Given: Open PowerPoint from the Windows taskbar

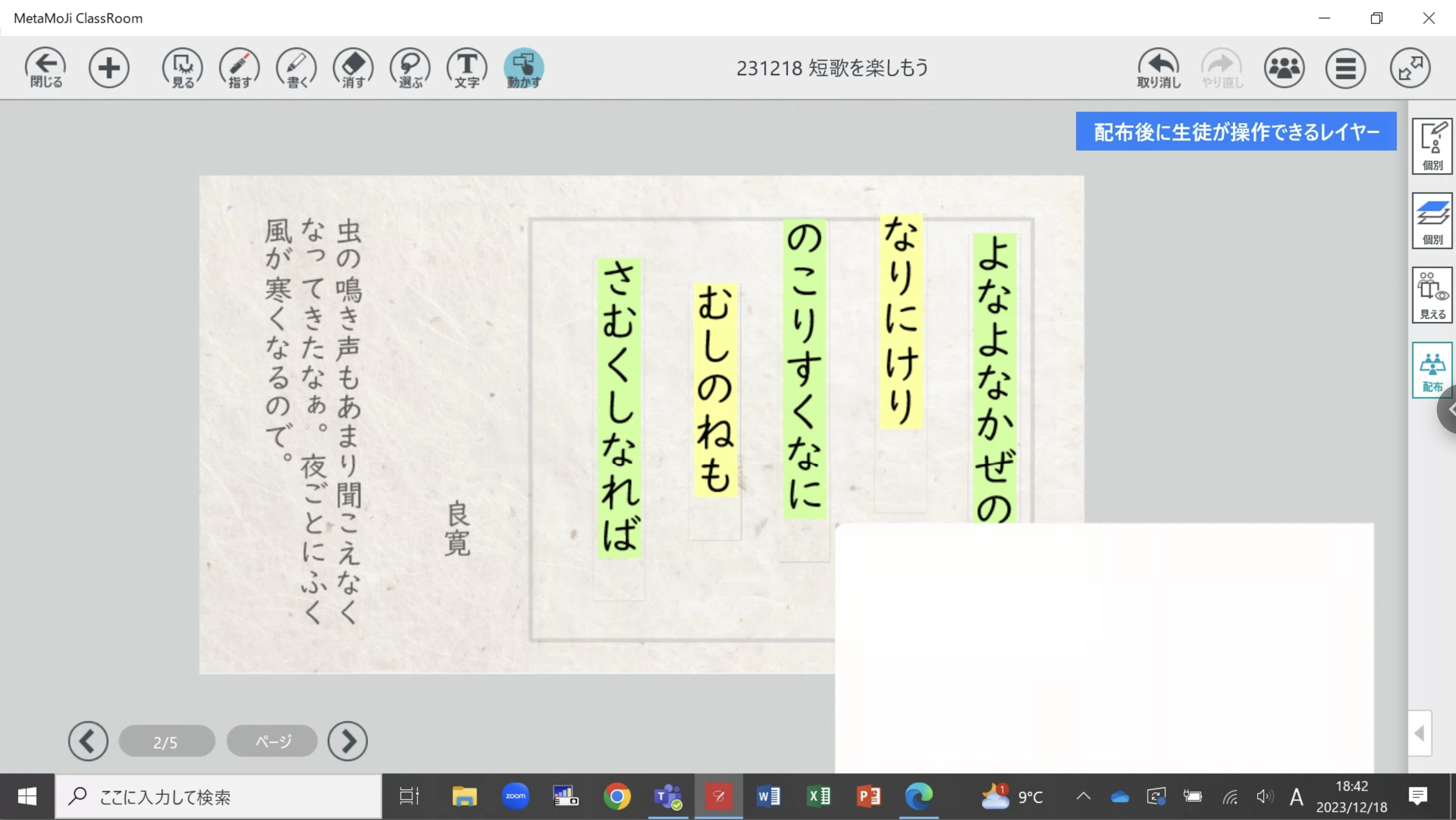Looking at the screenshot, I should pos(868,796).
